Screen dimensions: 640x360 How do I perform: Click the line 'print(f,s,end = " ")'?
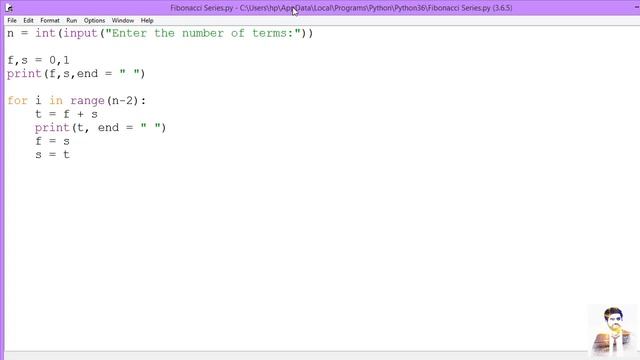tap(76, 74)
